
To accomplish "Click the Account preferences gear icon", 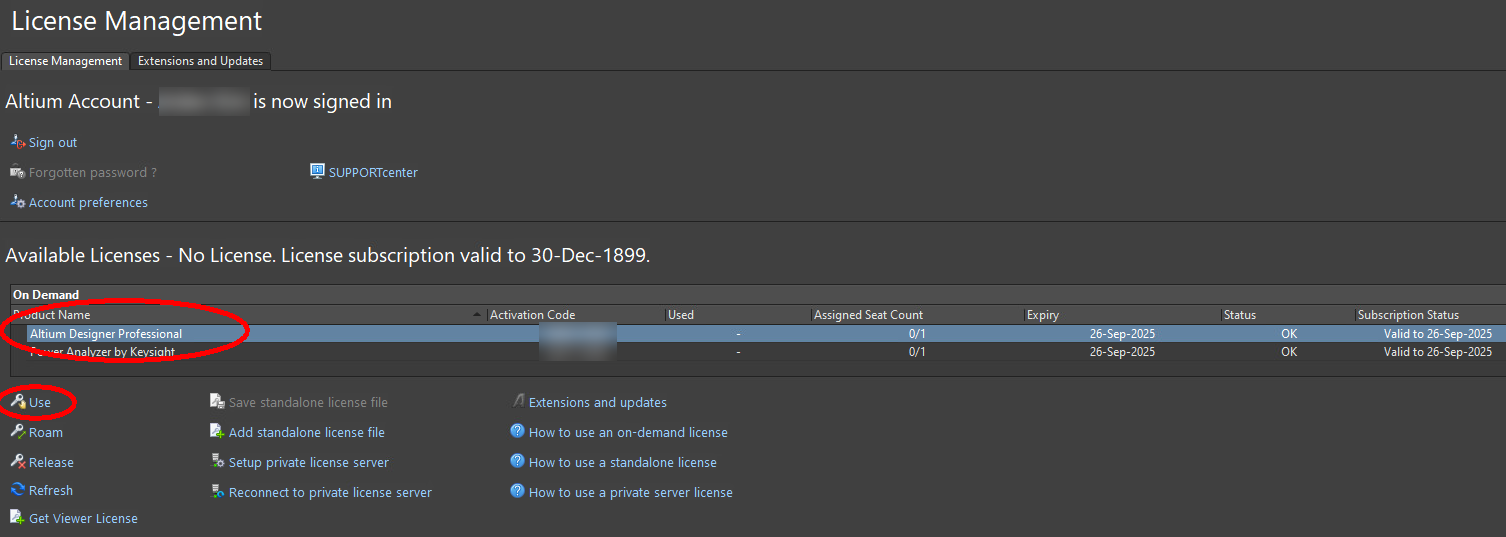I will pyautogui.click(x=18, y=202).
